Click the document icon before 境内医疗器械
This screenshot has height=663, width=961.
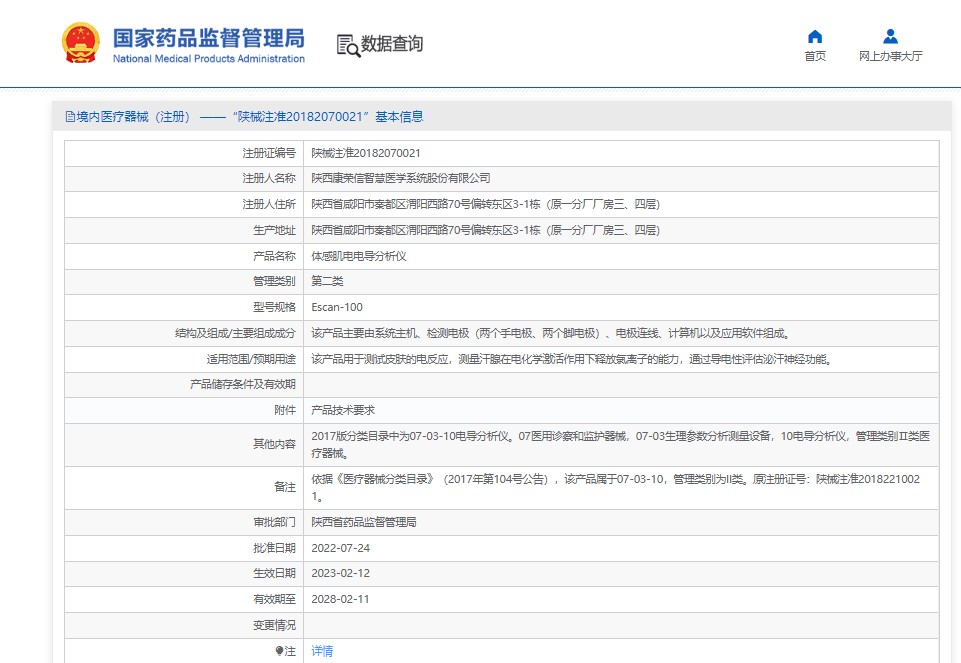coord(70,117)
